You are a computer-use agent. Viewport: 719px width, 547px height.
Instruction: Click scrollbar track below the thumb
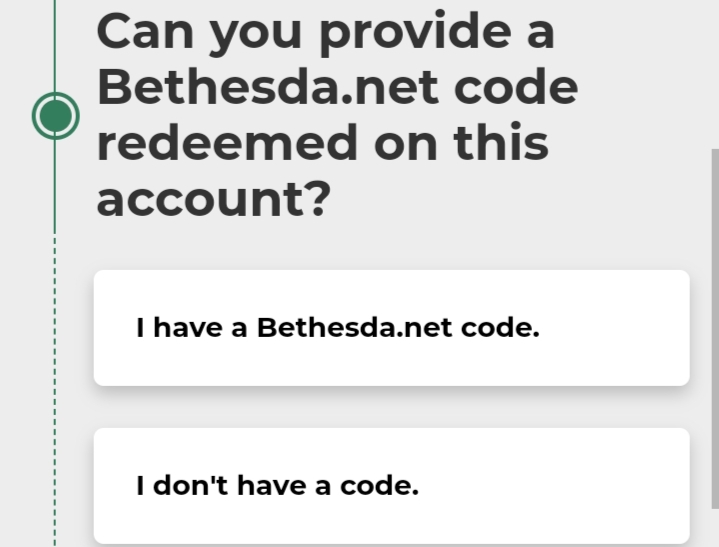coord(715,527)
